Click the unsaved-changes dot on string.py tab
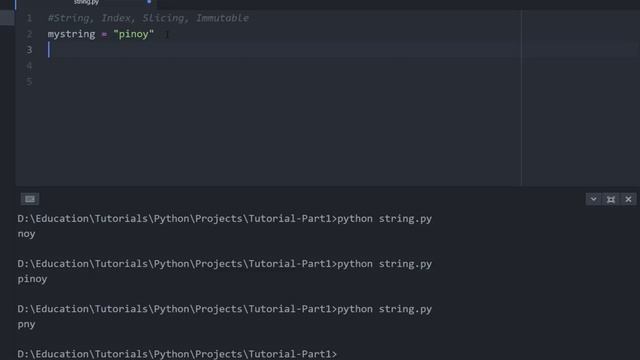640x360 pixels. (149, 2)
